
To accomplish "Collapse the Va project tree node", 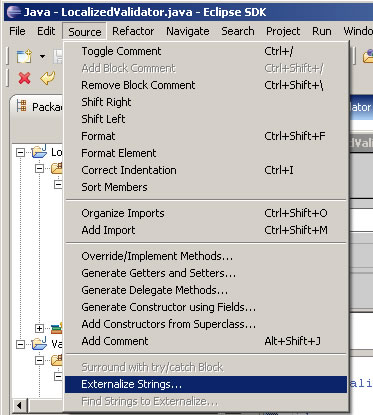I will pyautogui.click(x=21, y=344).
